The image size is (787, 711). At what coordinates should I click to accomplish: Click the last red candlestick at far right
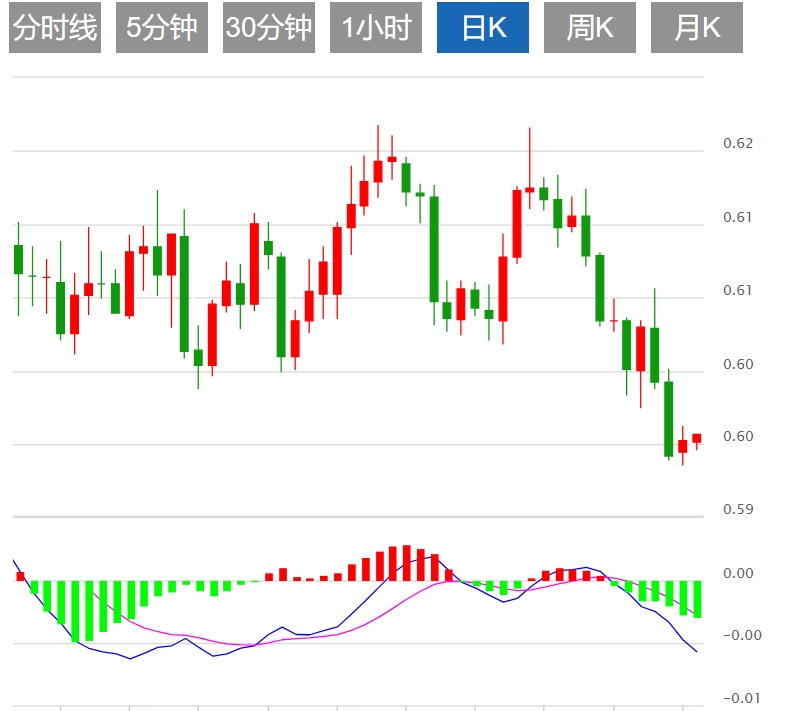[696, 438]
